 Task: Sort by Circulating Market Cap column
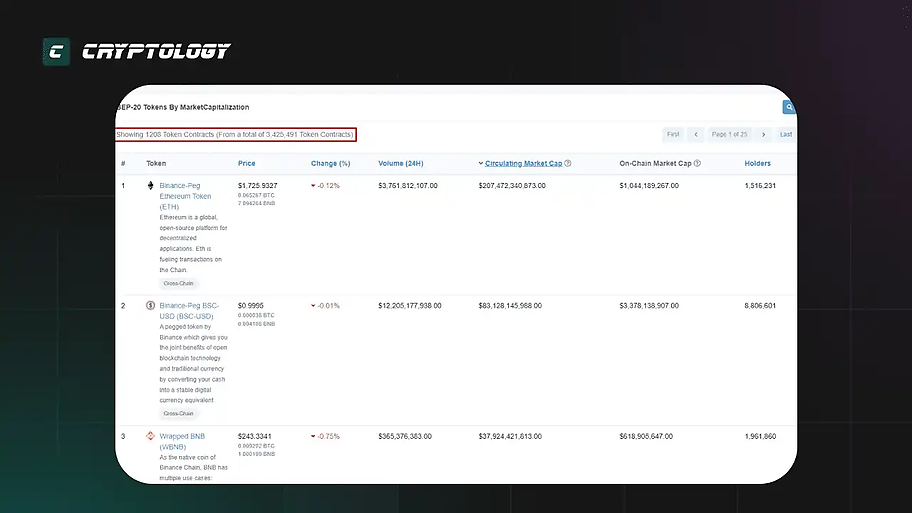(523, 163)
